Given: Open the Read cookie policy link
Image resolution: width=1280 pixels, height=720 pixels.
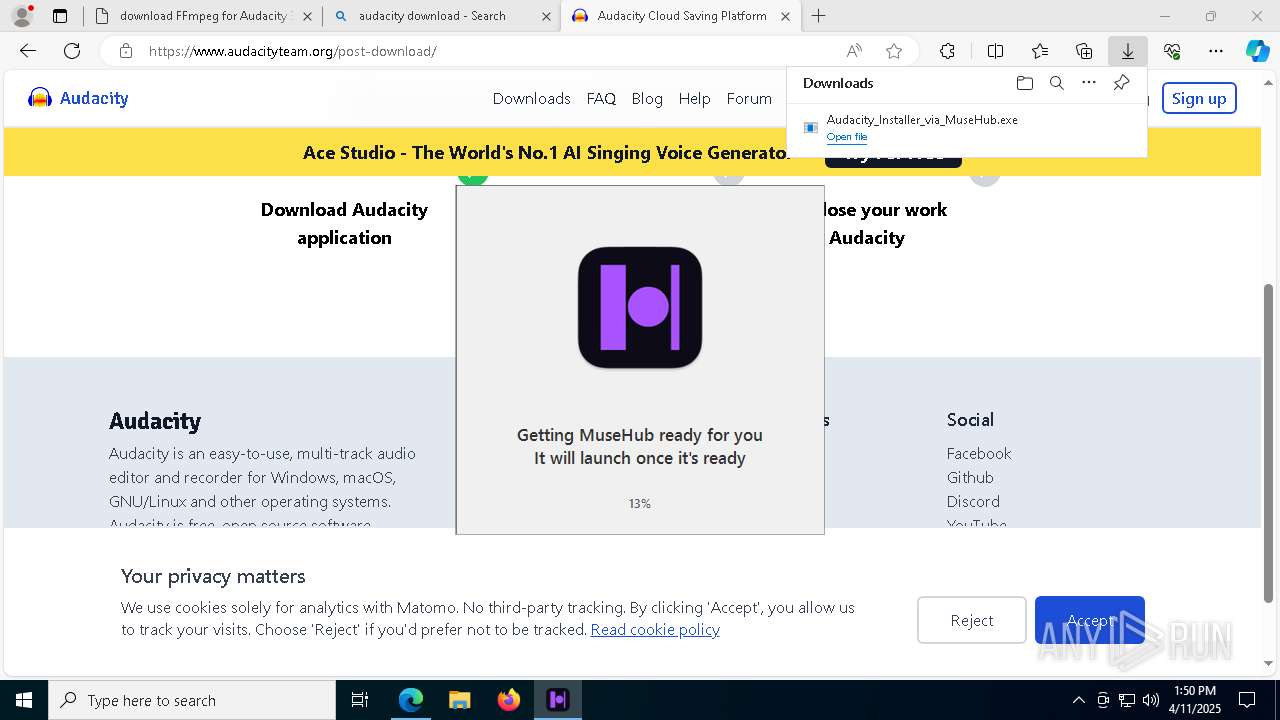Looking at the screenshot, I should 655,629.
